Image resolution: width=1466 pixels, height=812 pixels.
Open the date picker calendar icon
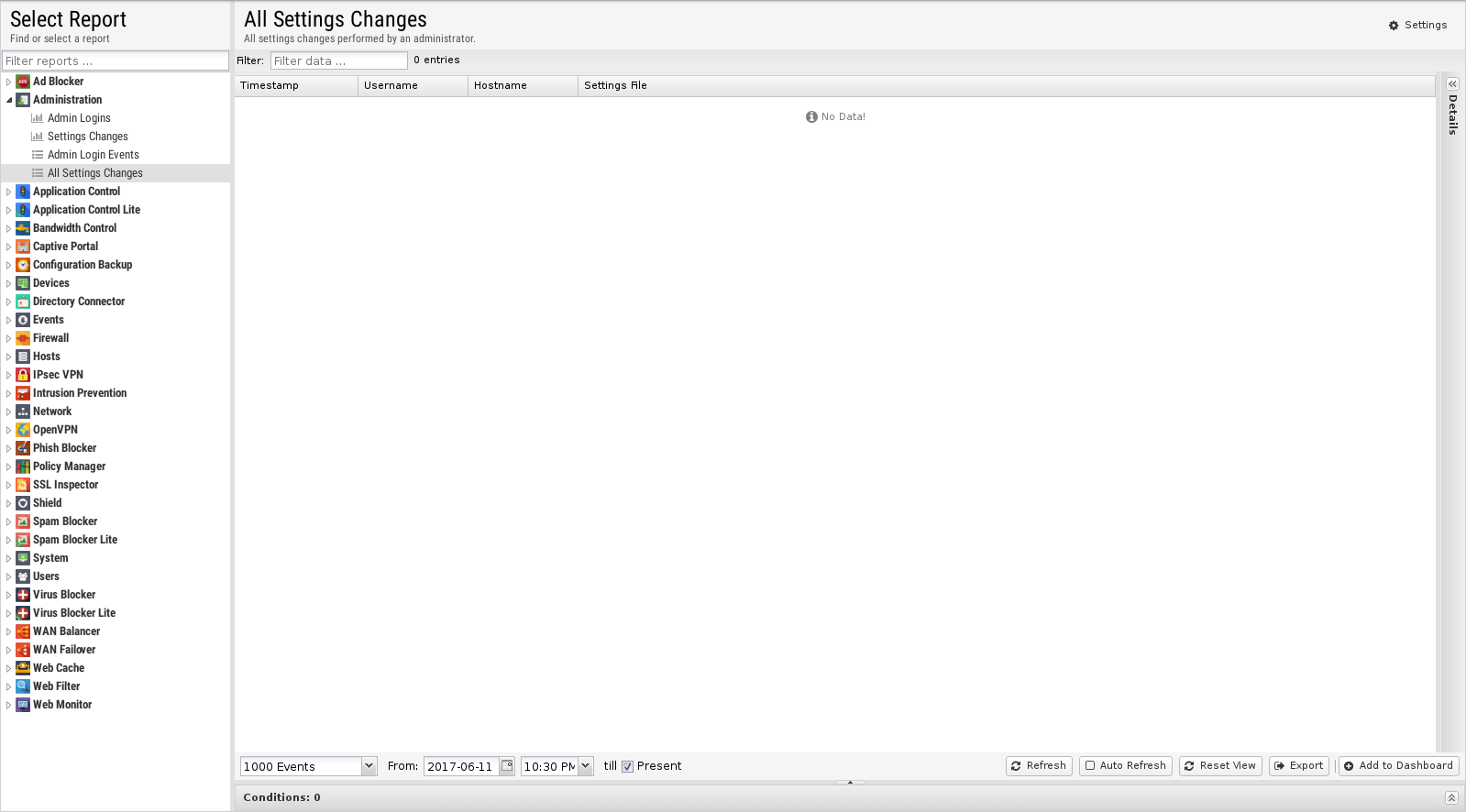pos(507,766)
